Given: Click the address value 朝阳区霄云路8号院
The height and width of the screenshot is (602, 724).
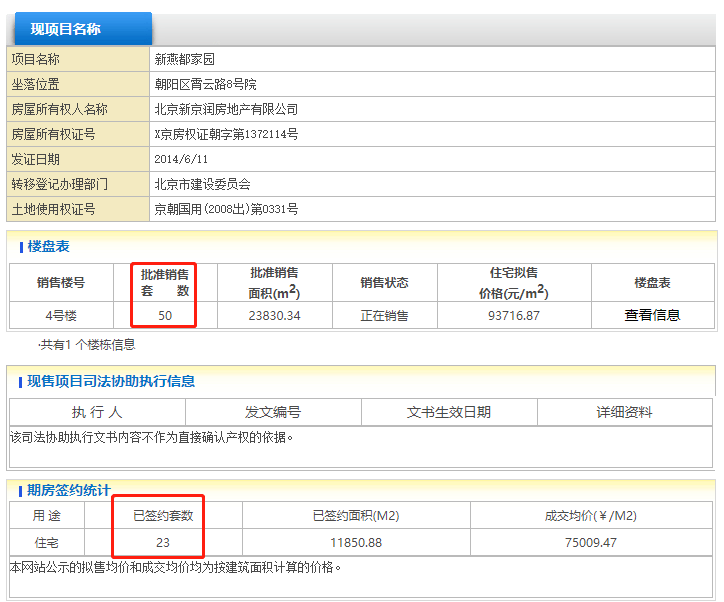Looking at the screenshot, I should click(x=205, y=84).
